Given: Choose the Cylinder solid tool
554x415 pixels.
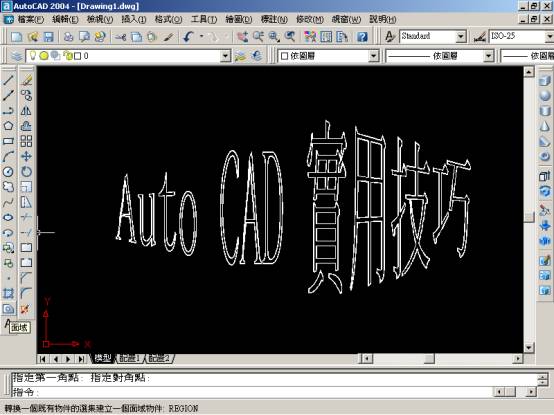Looking at the screenshot, I should (x=545, y=111).
